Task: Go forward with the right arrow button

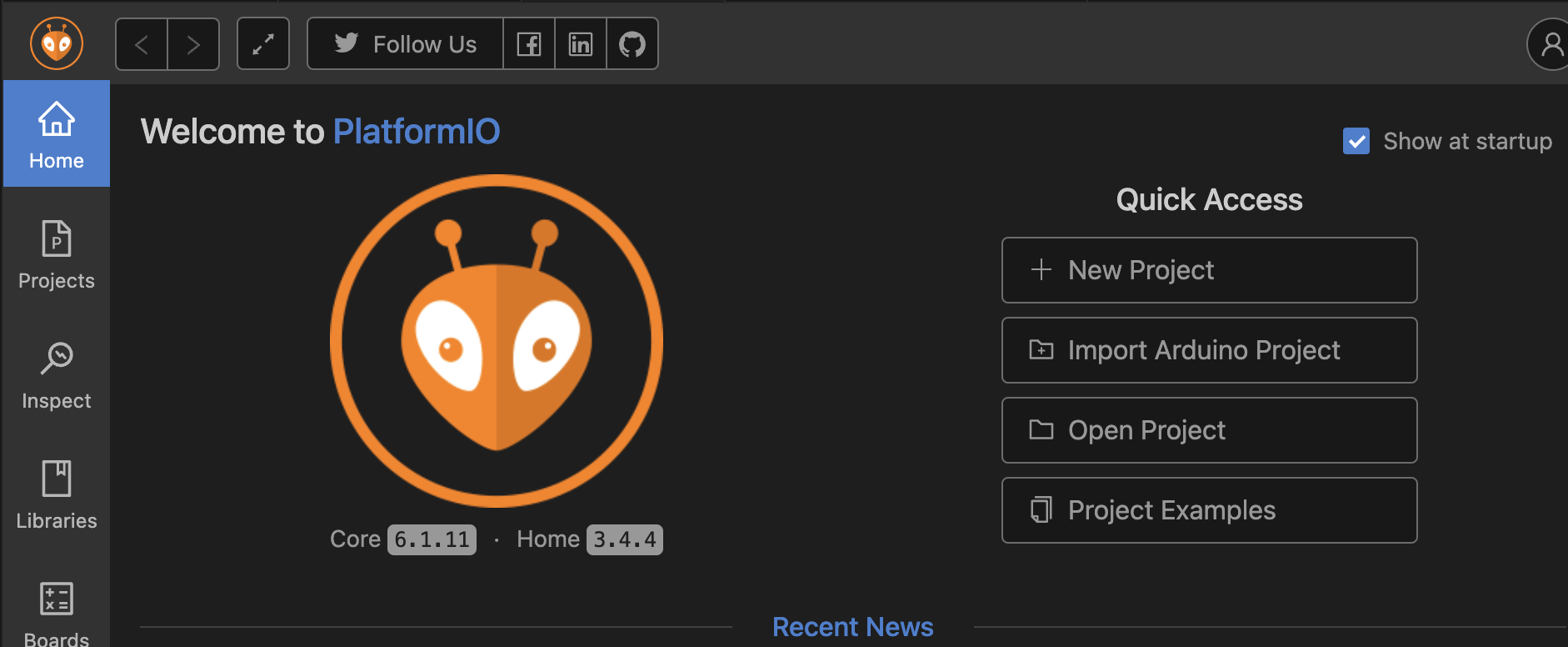Action: coord(193,44)
